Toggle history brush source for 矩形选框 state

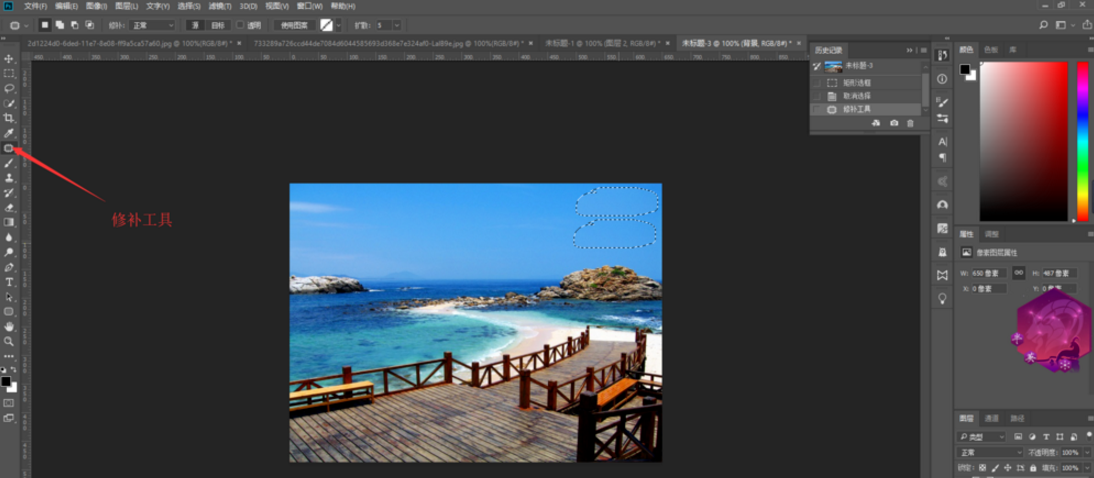tap(816, 83)
